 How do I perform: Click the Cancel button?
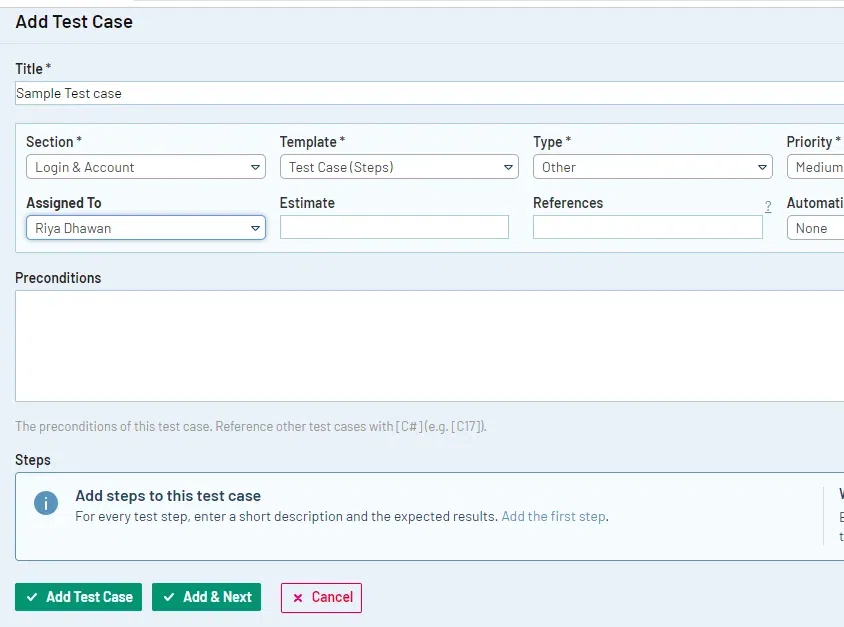321,597
